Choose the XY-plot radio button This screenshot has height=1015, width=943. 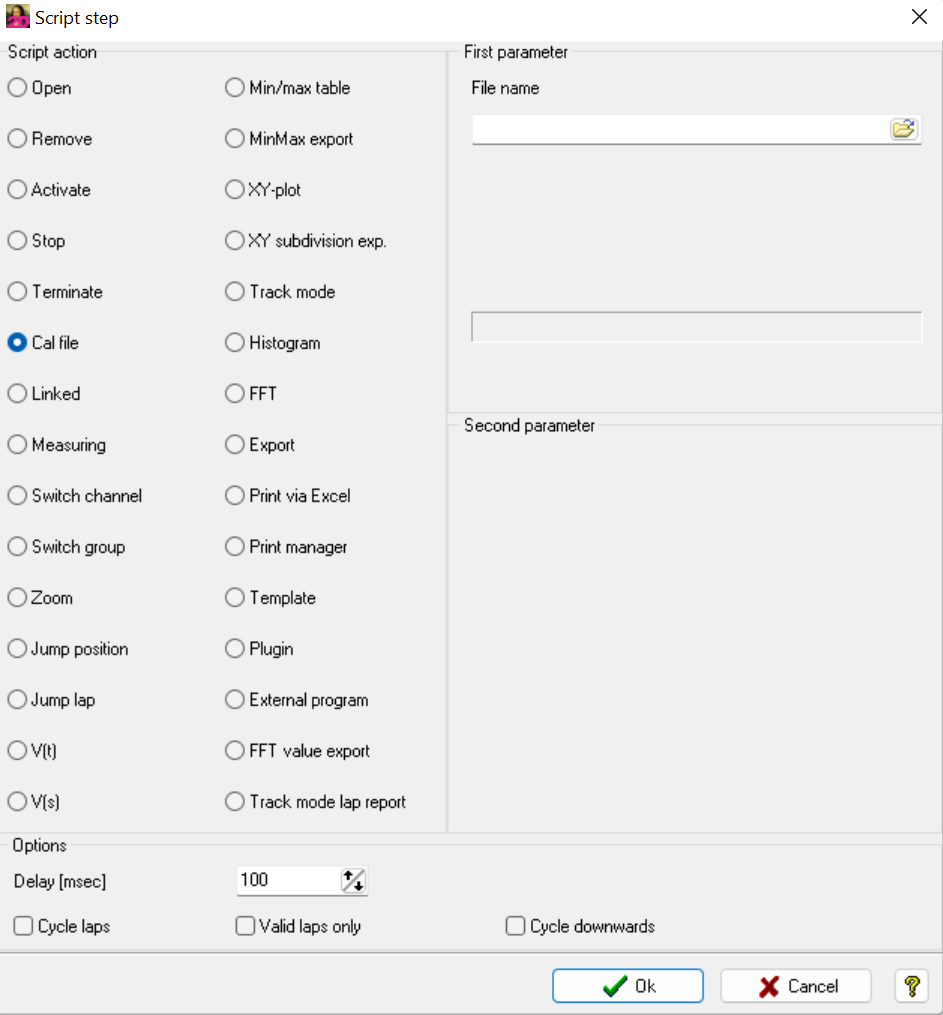[x=235, y=190]
